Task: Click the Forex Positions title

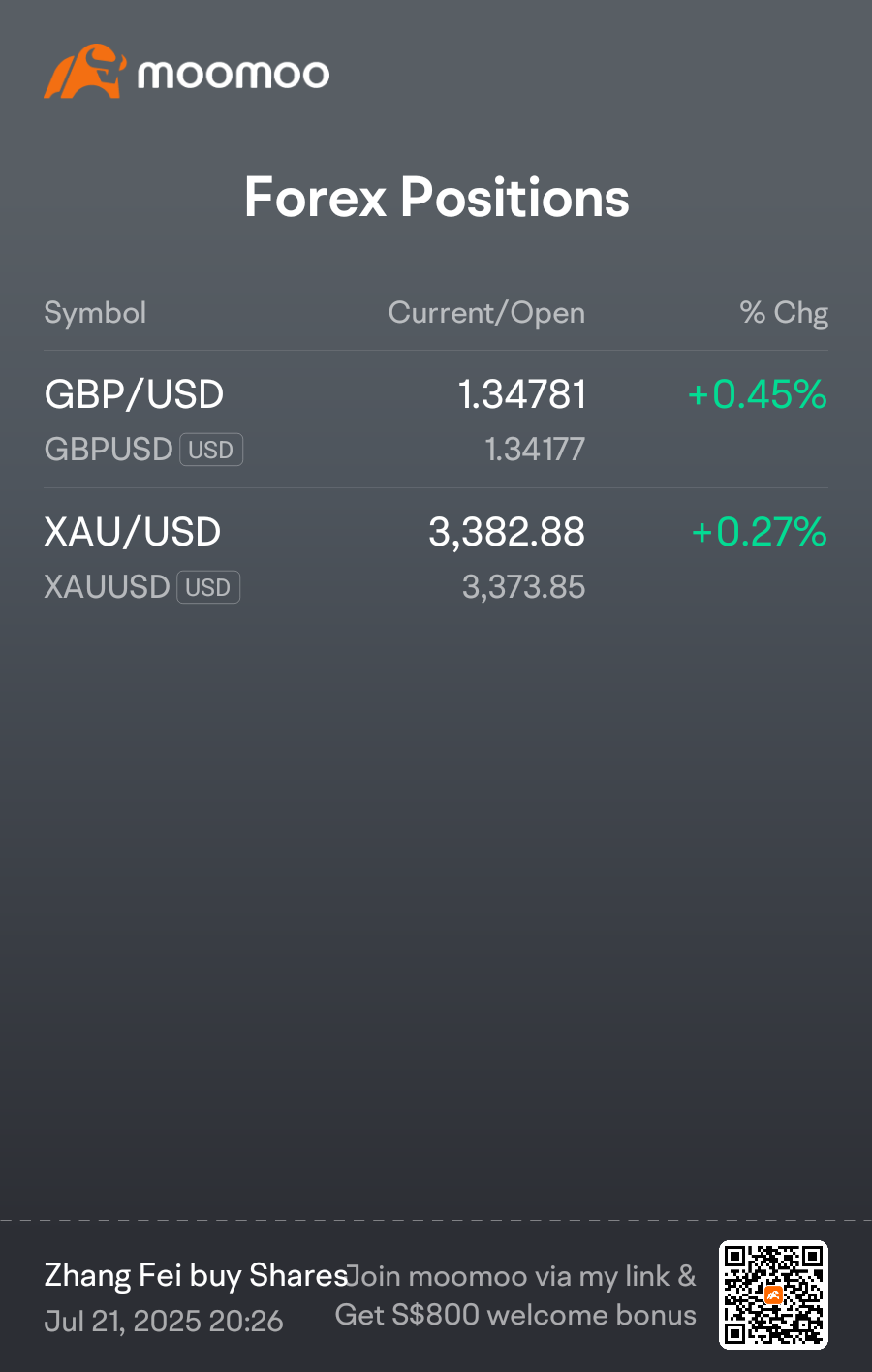Action: (437, 198)
